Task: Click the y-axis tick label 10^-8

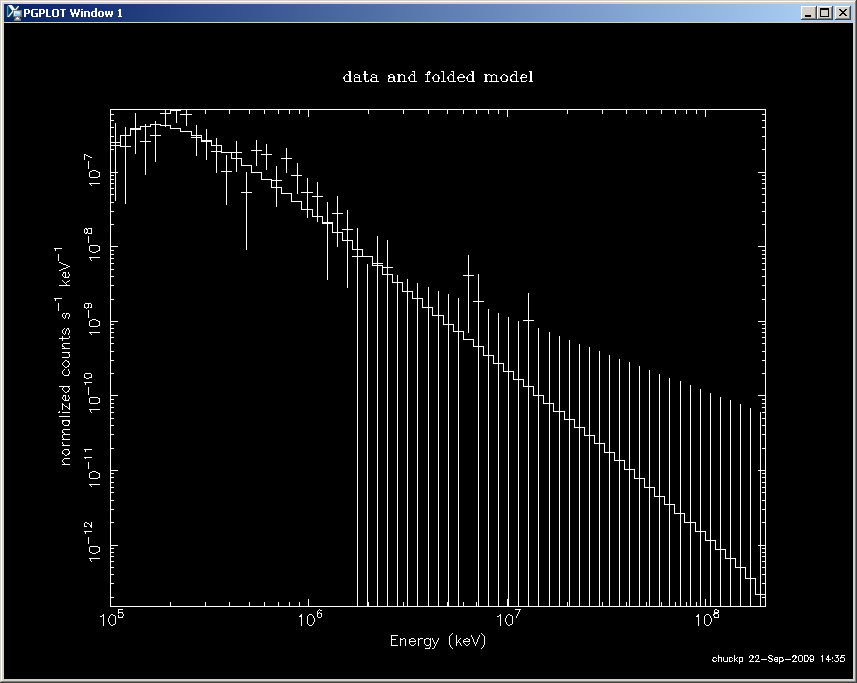Action: [x=93, y=244]
